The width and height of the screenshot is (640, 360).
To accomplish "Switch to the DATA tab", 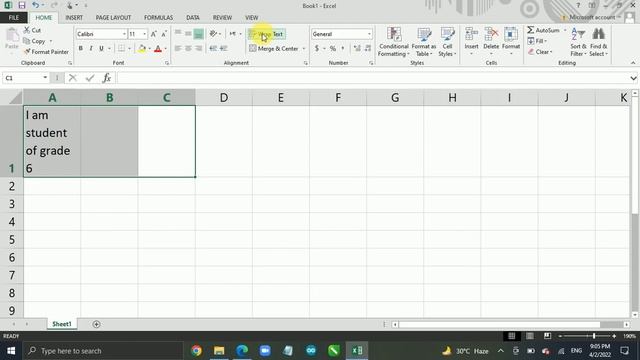I will pos(193,18).
